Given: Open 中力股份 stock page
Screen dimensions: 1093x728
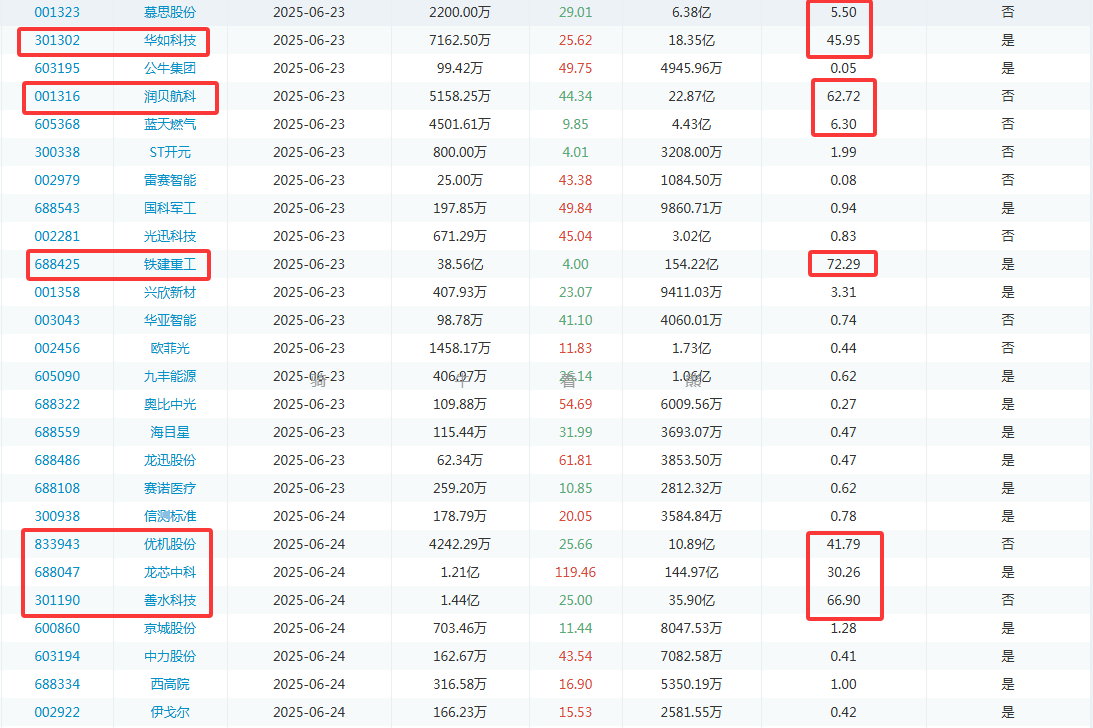Looking at the screenshot, I should (170, 656).
